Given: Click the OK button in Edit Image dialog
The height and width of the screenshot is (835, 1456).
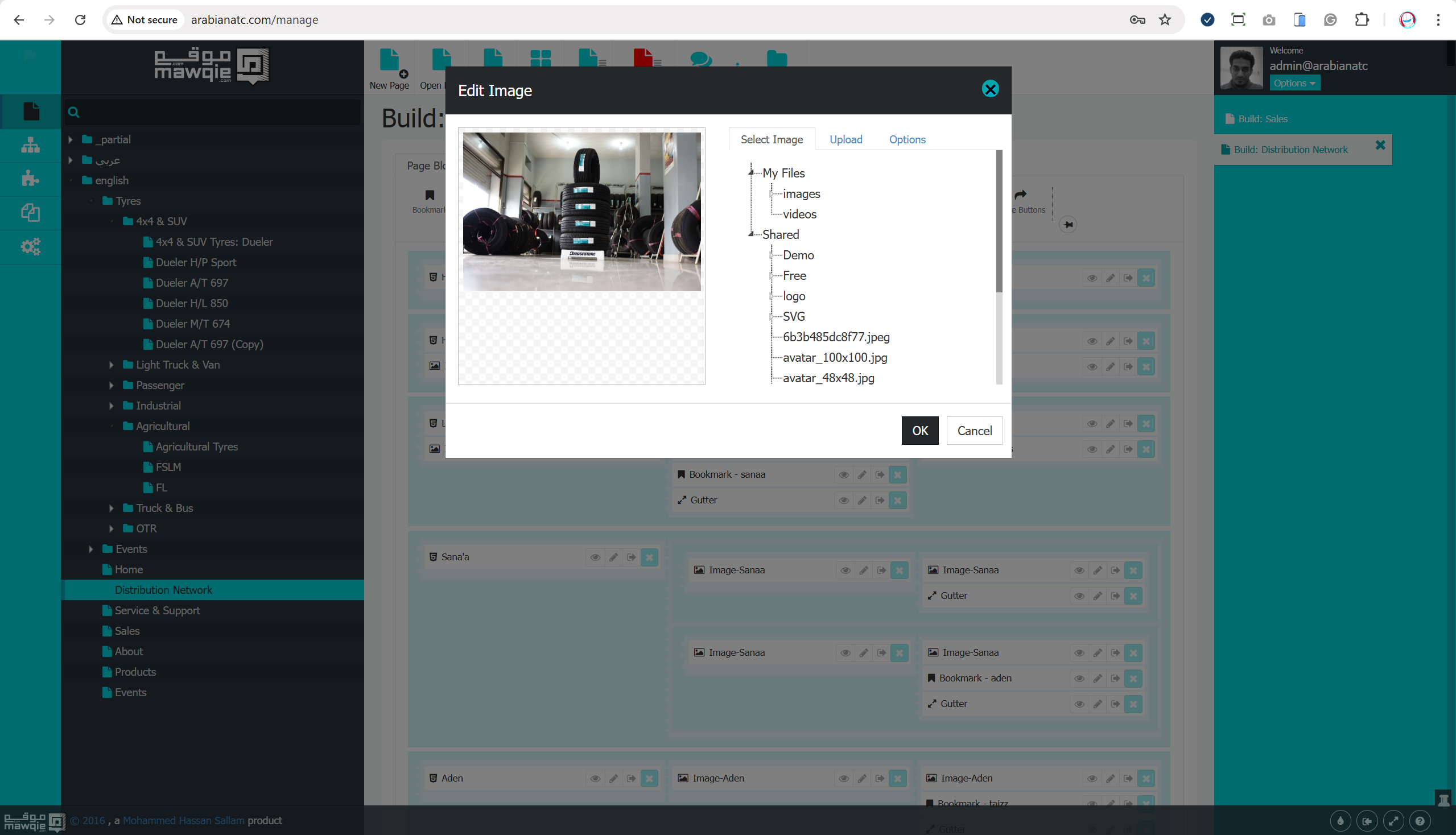Looking at the screenshot, I should [x=919, y=430].
